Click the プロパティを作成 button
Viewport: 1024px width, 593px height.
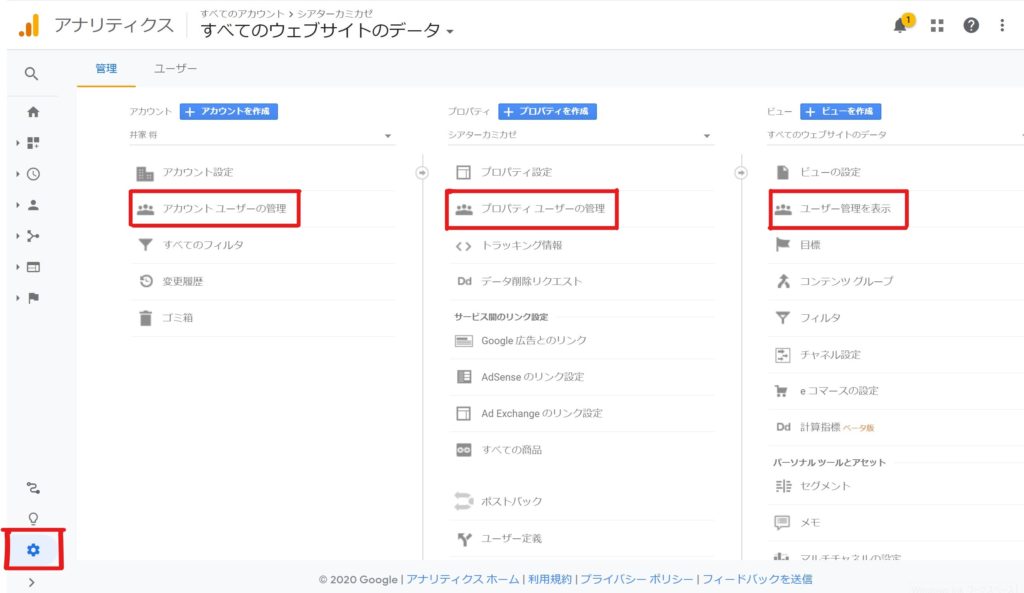(547, 111)
